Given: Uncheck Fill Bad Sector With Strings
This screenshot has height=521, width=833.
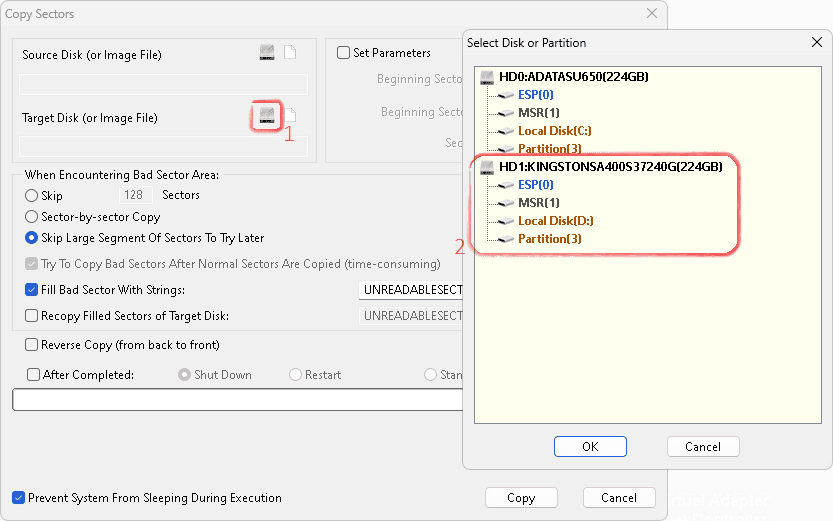Looking at the screenshot, I should tap(32, 290).
